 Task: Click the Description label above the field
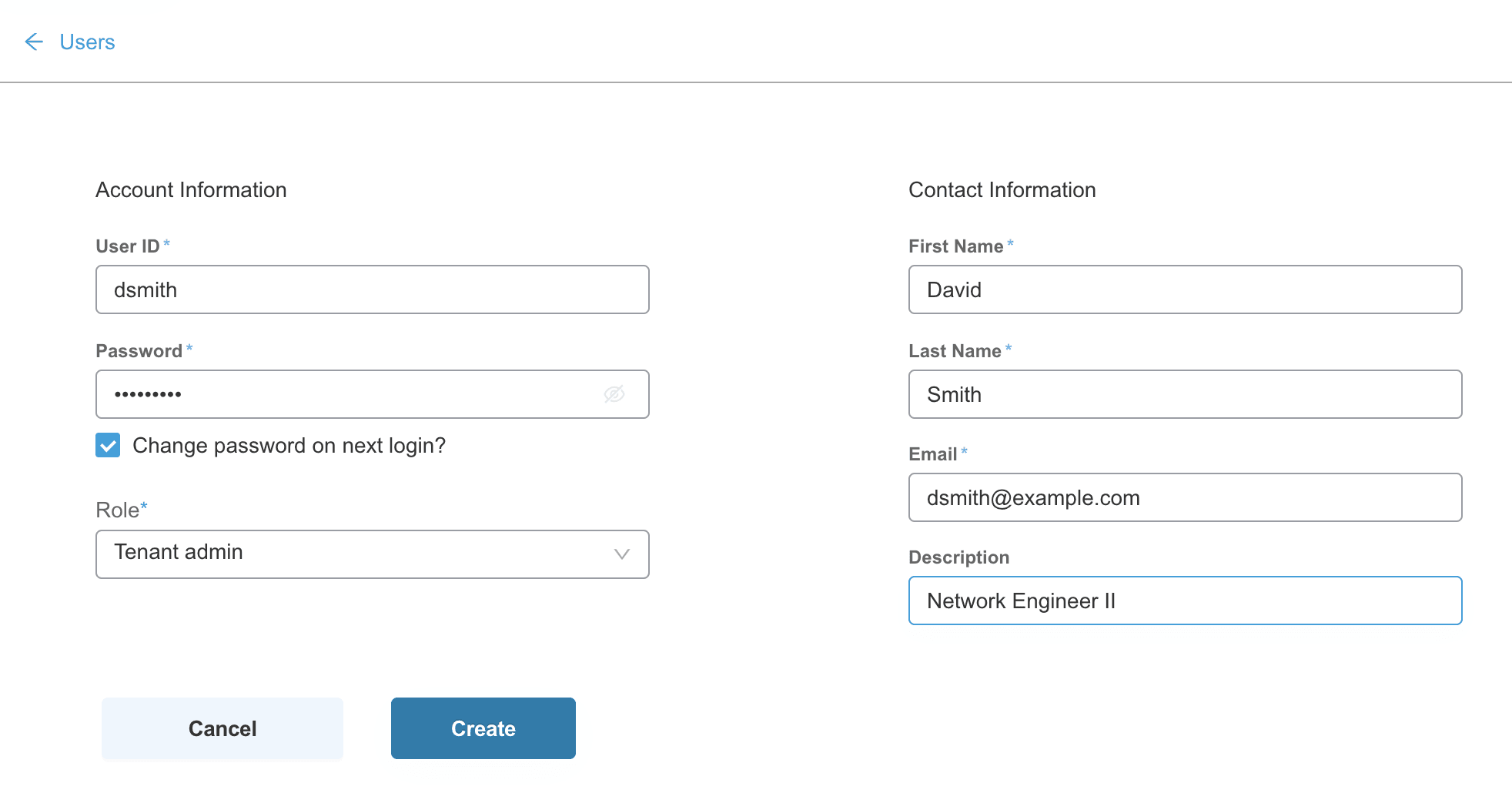(958, 557)
